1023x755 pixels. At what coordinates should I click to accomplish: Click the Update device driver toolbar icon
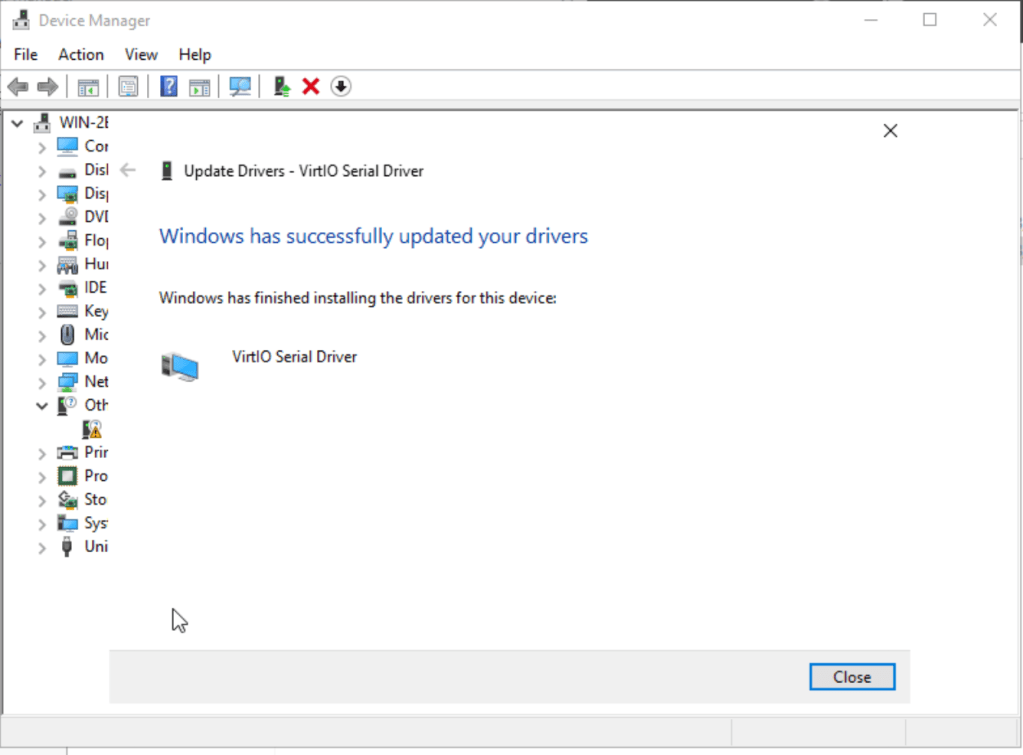coord(282,87)
